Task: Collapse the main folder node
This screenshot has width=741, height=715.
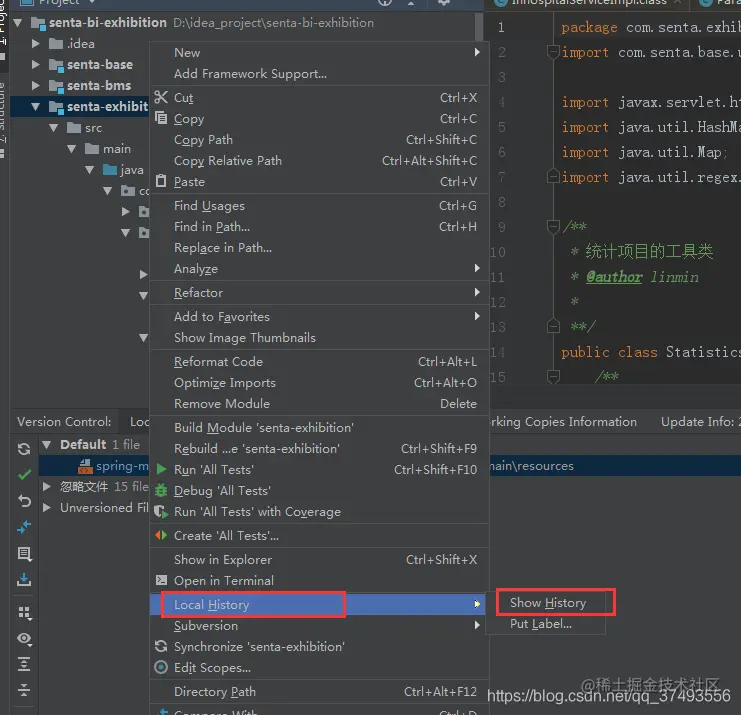Action: point(71,149)
